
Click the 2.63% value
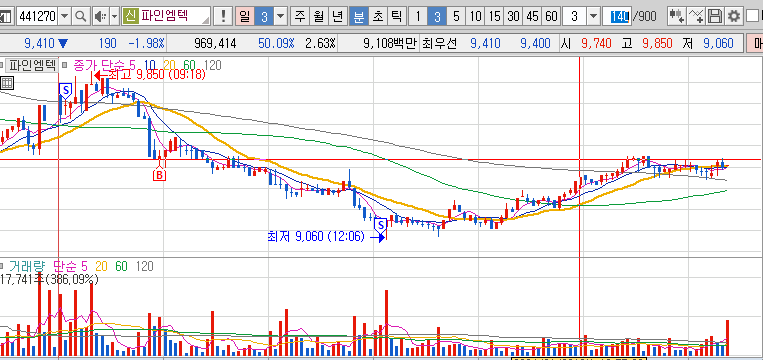point(320,44)
